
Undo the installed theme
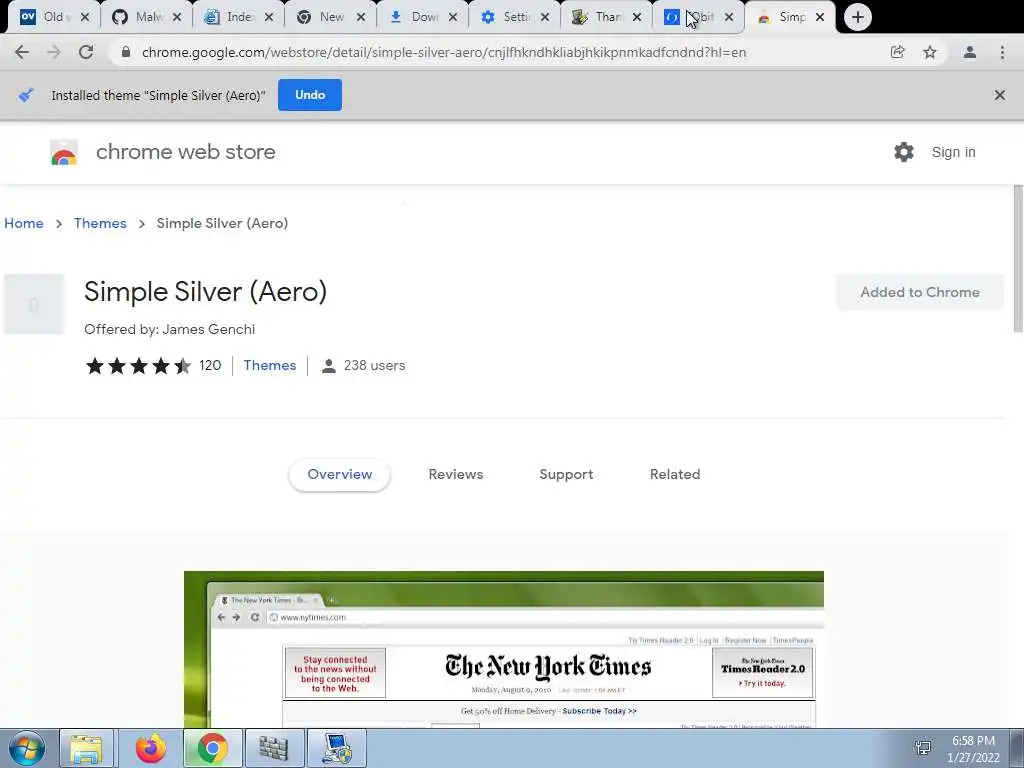point(310,95)
